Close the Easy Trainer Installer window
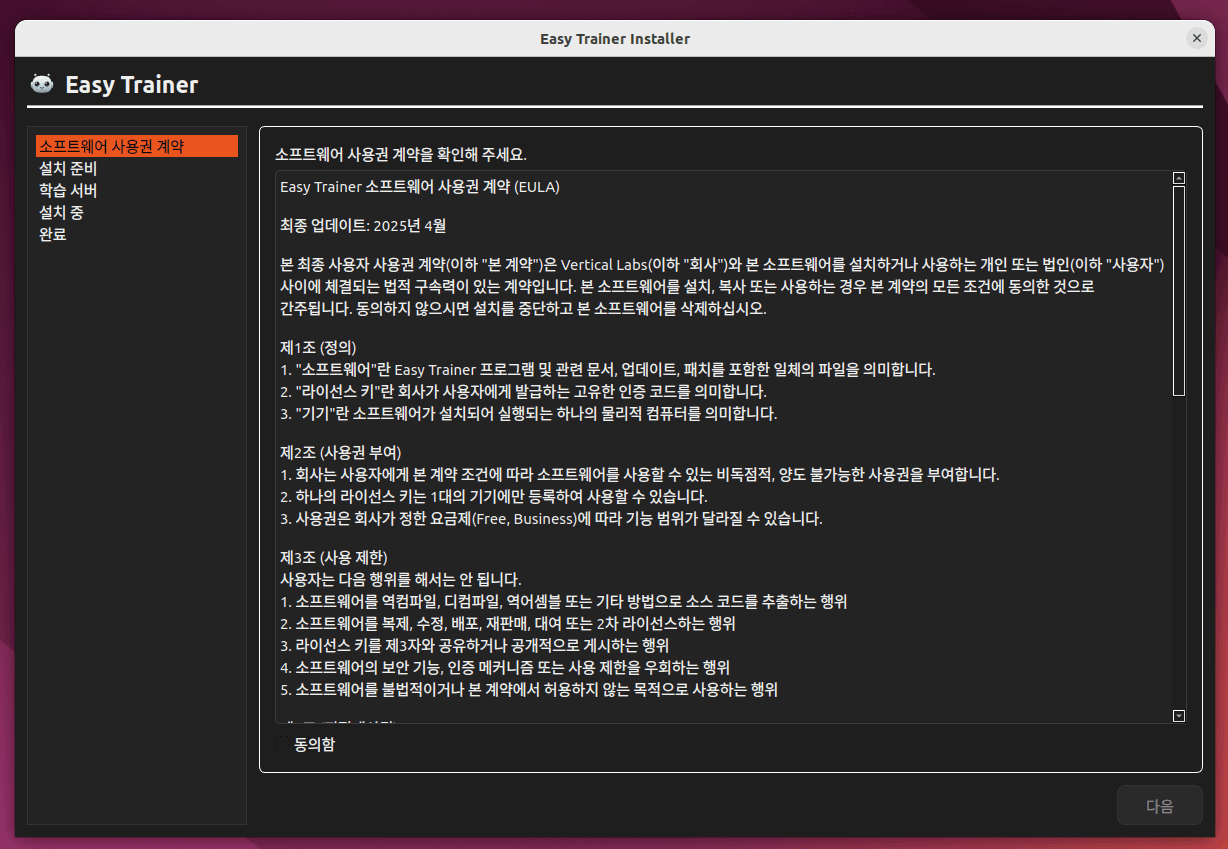1228x849 pixels. 1196,38
